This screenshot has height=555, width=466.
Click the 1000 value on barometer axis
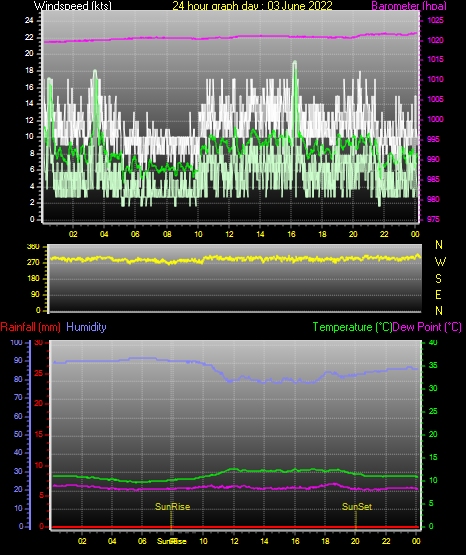pos(436,119)
